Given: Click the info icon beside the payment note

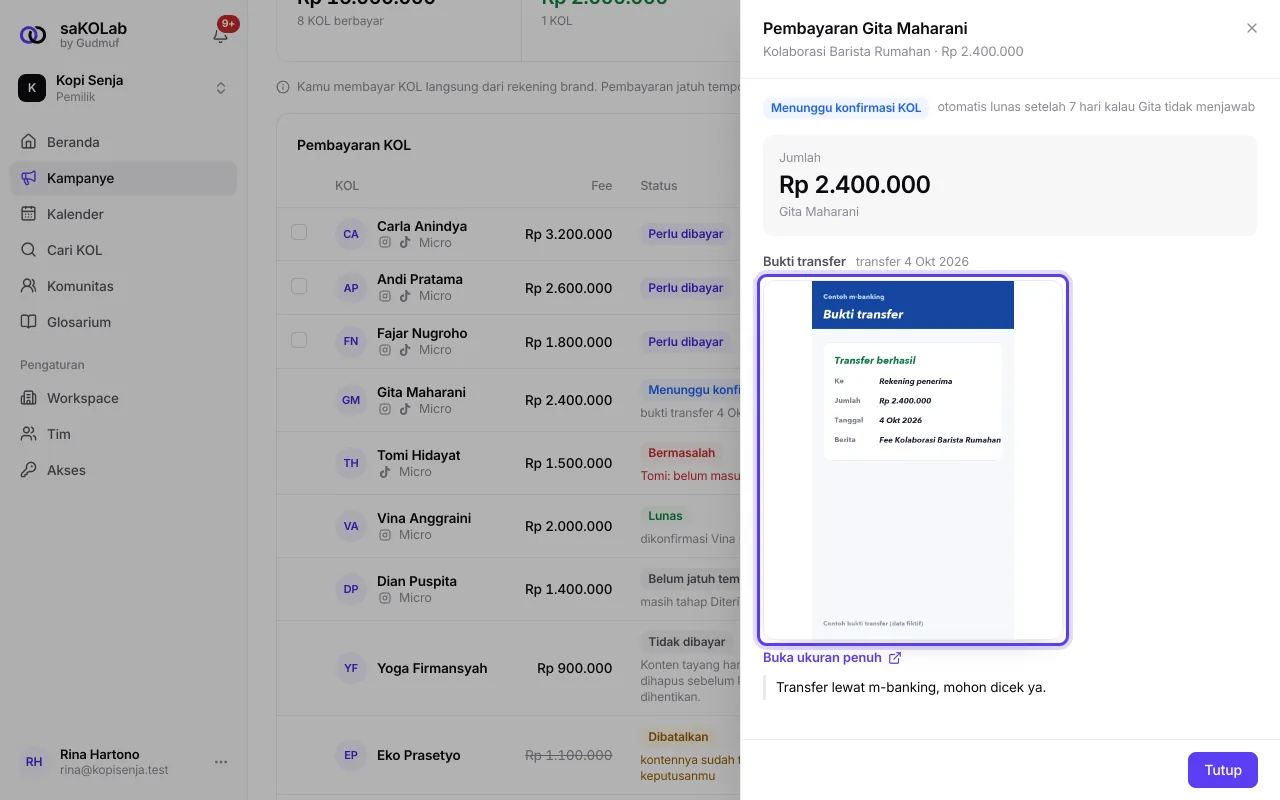Looking at the screenshot, I should tap(283, 87).
